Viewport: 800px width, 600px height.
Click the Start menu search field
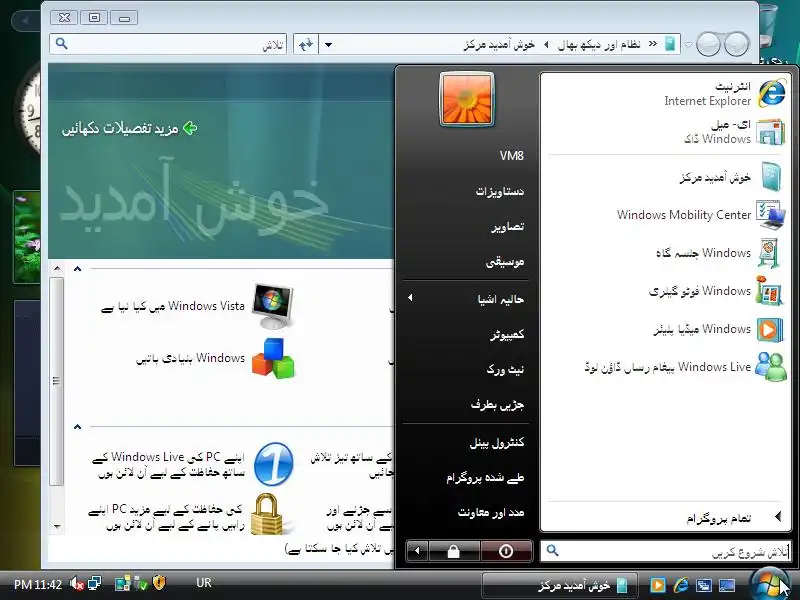(x=665, y=552)
